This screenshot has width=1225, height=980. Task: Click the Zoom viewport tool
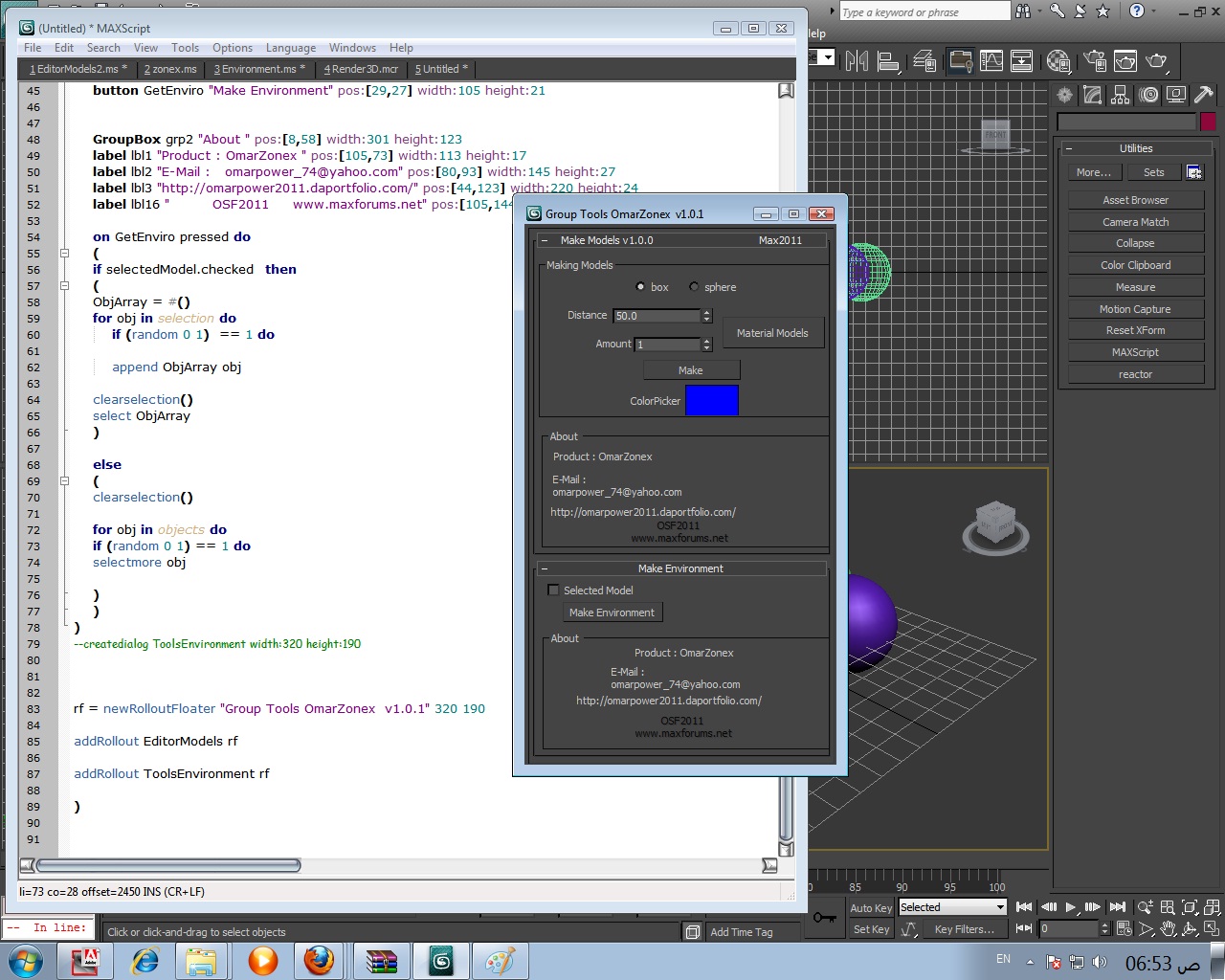tap(1146, 907)
